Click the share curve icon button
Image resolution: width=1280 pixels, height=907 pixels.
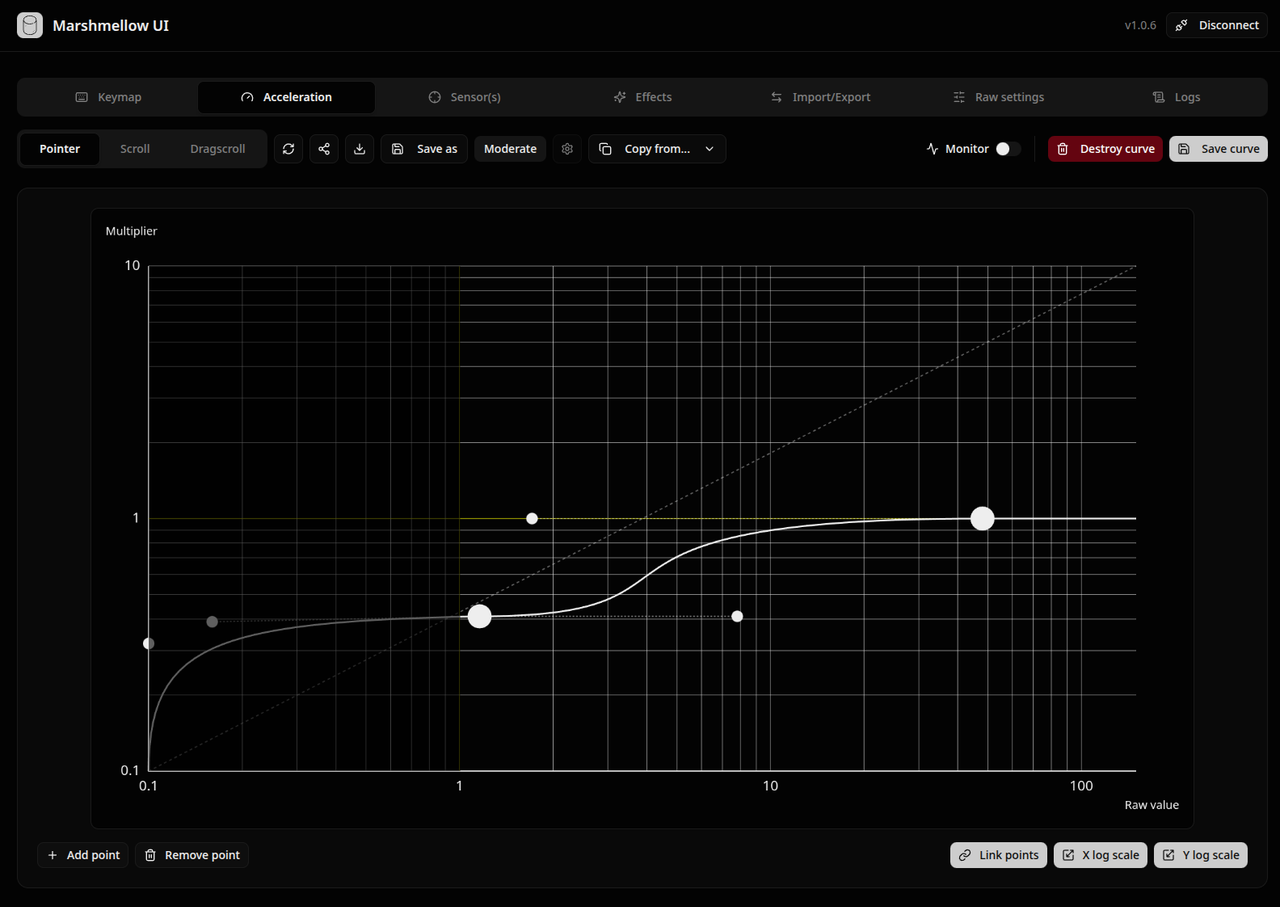click(x=324, y=149)
